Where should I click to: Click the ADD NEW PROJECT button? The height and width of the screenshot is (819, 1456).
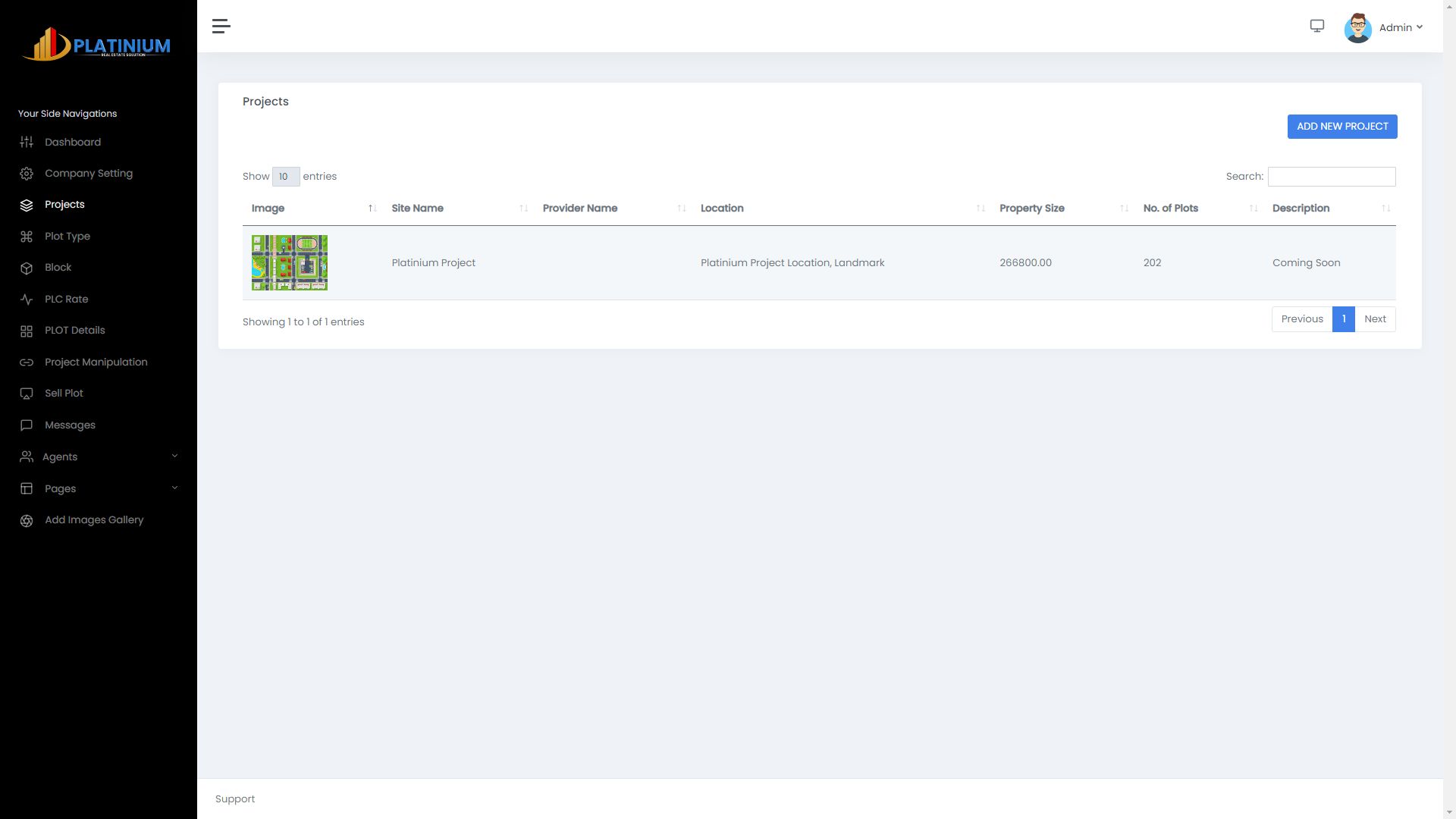pos(1341,127)
